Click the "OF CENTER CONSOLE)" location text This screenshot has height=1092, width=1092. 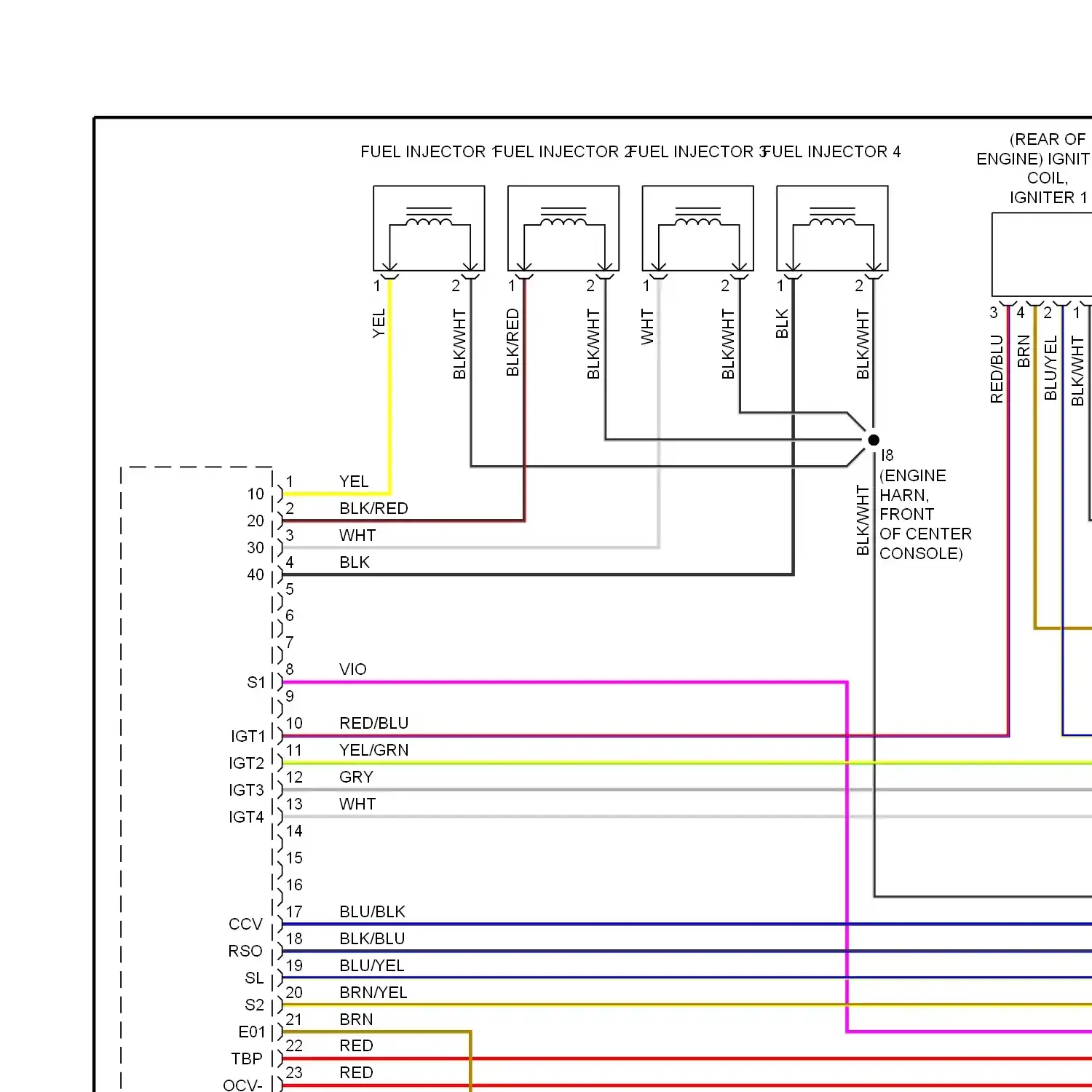tap(925, 544)
